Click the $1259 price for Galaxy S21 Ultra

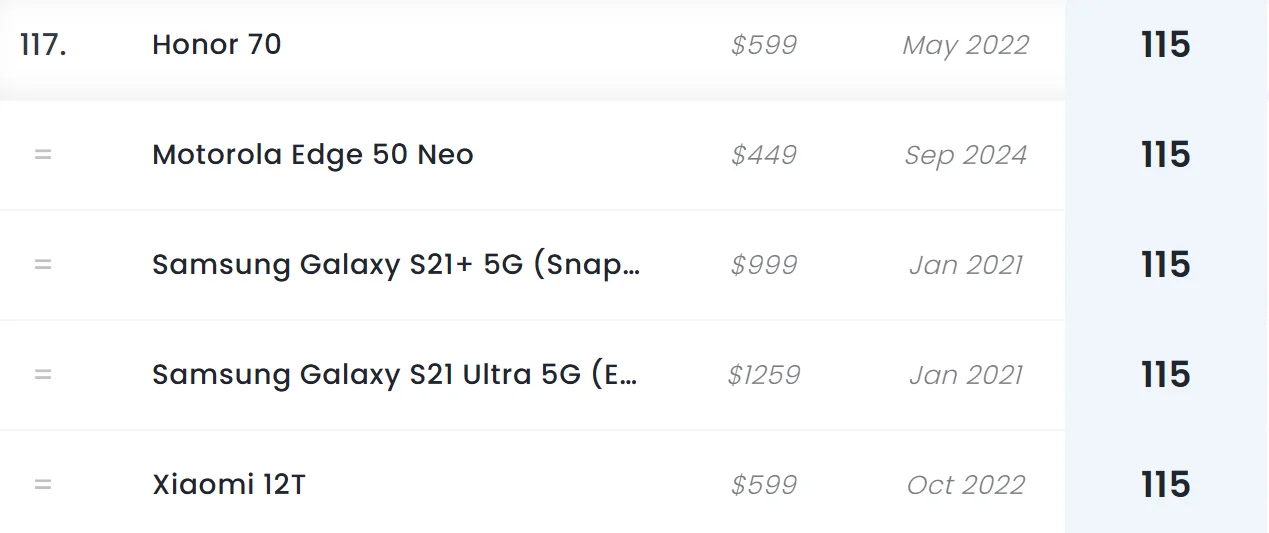[x=764, y=375]
